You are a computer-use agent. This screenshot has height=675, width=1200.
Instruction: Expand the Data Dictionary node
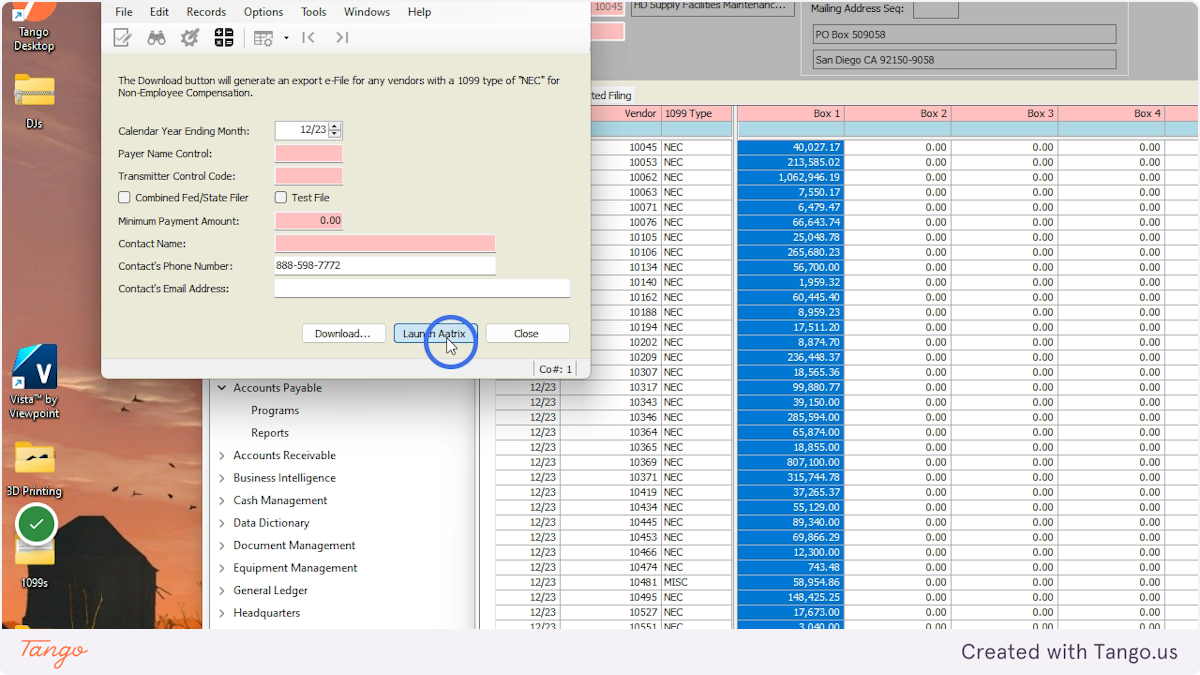[x=221, y=523]
